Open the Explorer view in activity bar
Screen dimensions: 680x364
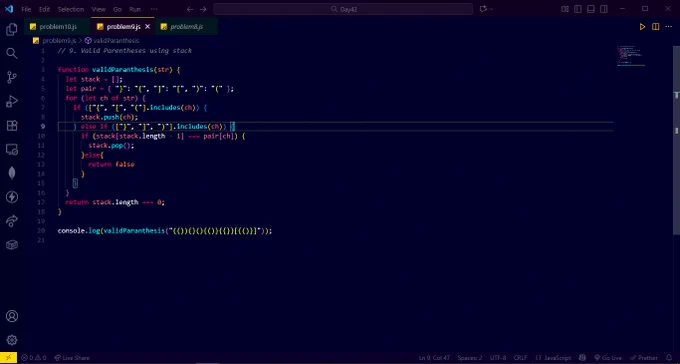(12, 29)
